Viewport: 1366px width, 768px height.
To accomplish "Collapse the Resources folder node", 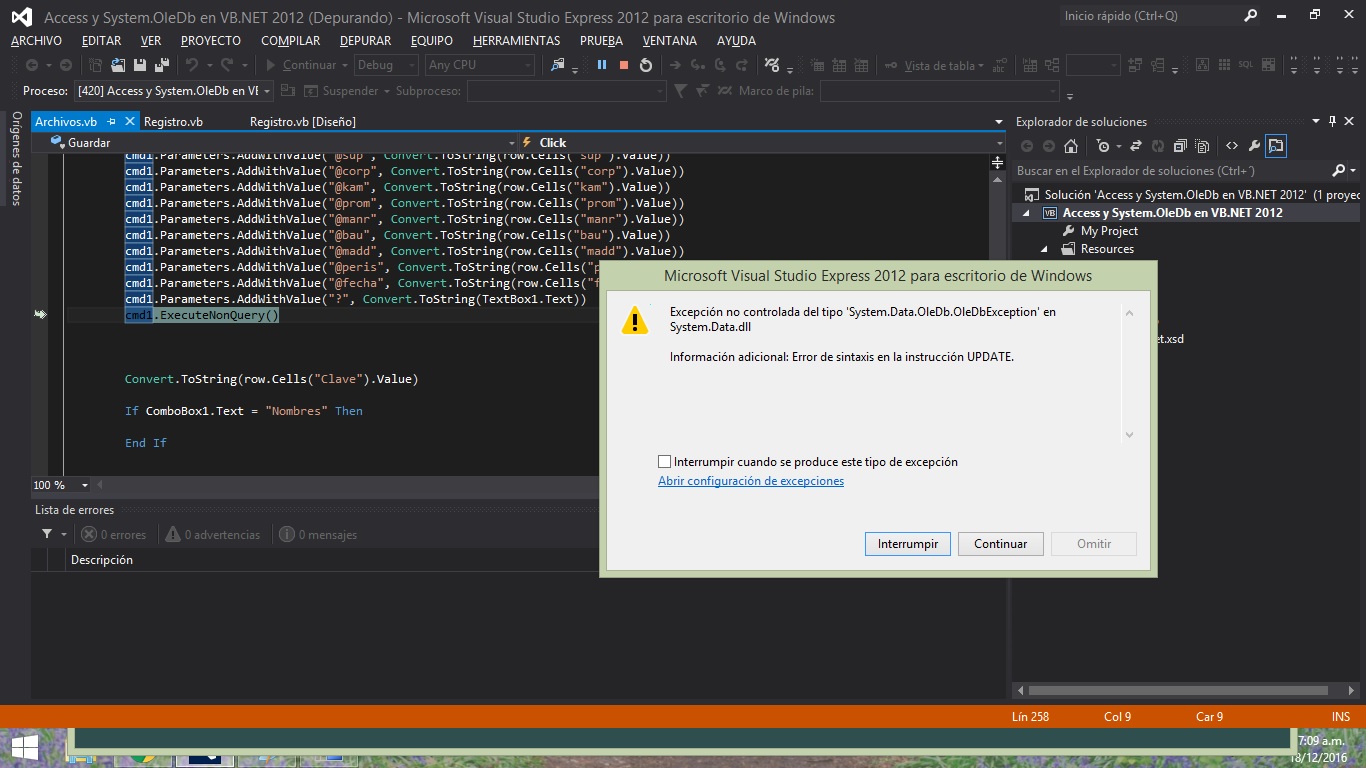I will 1045,249.
